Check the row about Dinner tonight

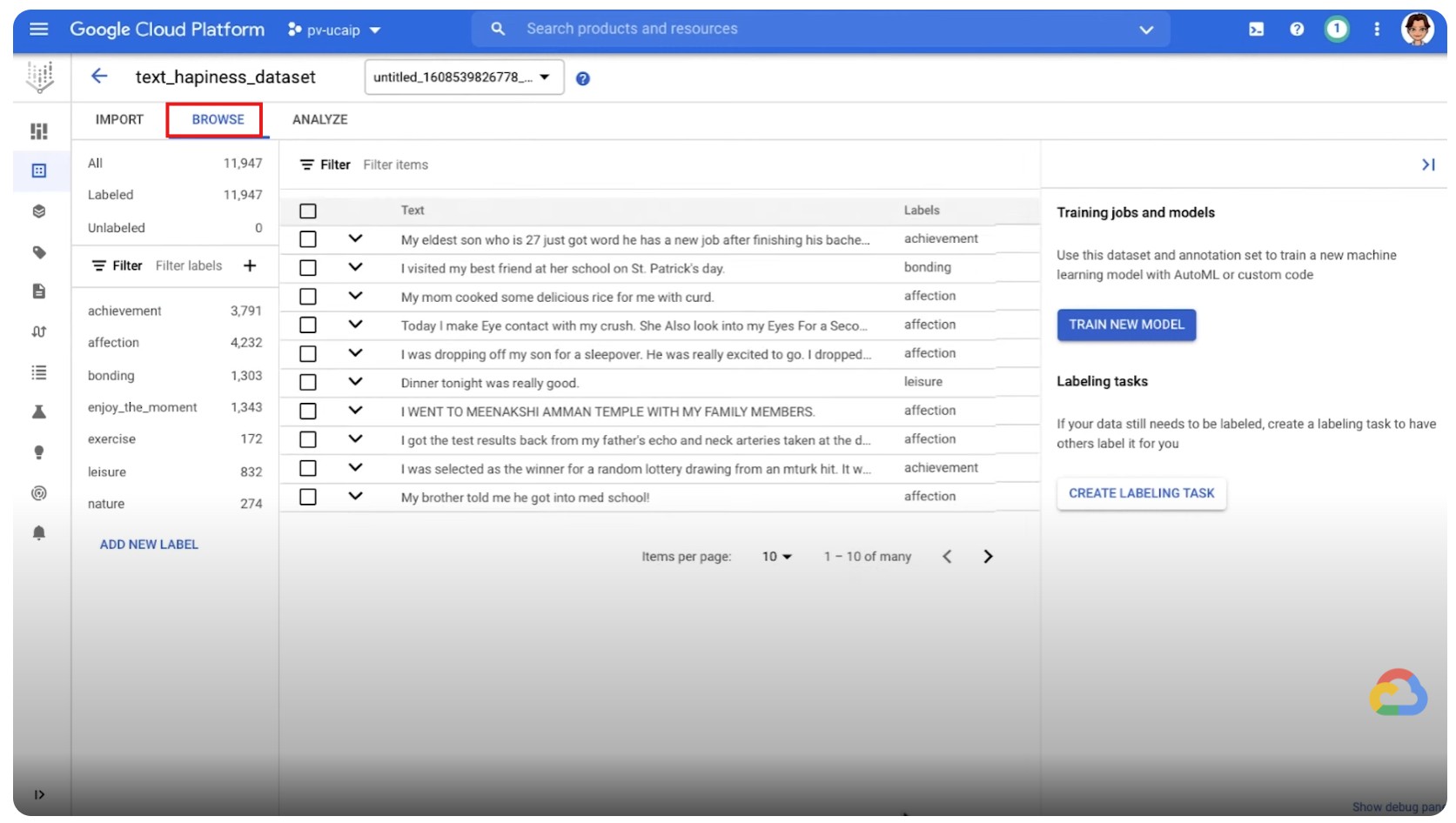[x=308, y=383]
